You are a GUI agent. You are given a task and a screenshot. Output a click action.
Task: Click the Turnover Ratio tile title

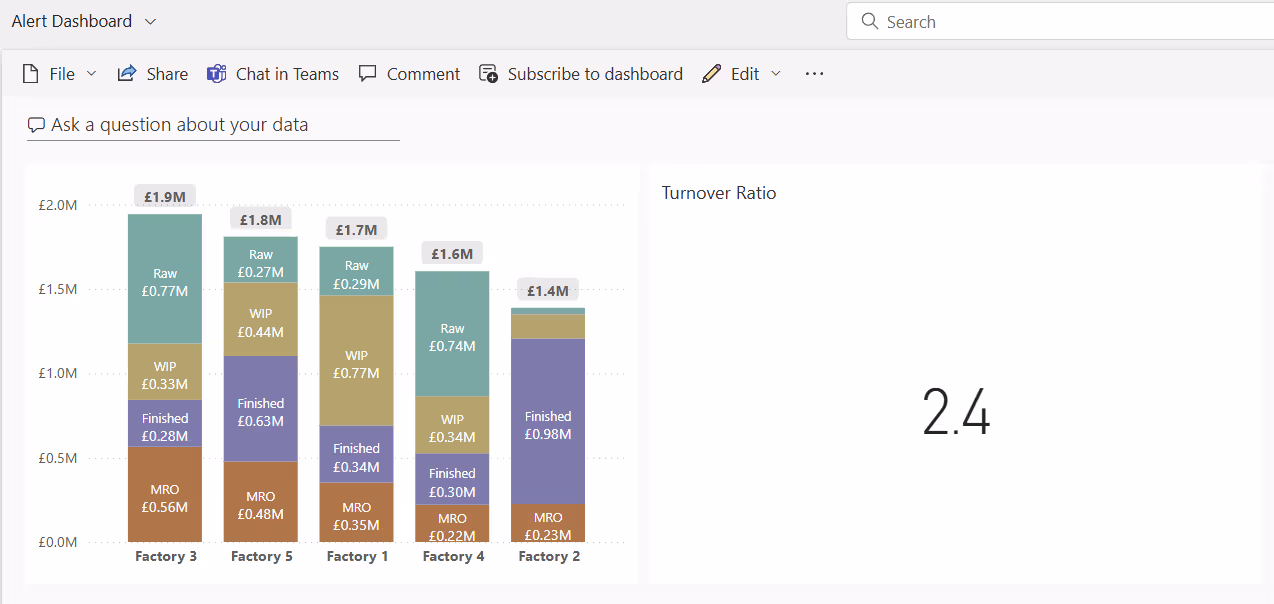tap(719, 193)
